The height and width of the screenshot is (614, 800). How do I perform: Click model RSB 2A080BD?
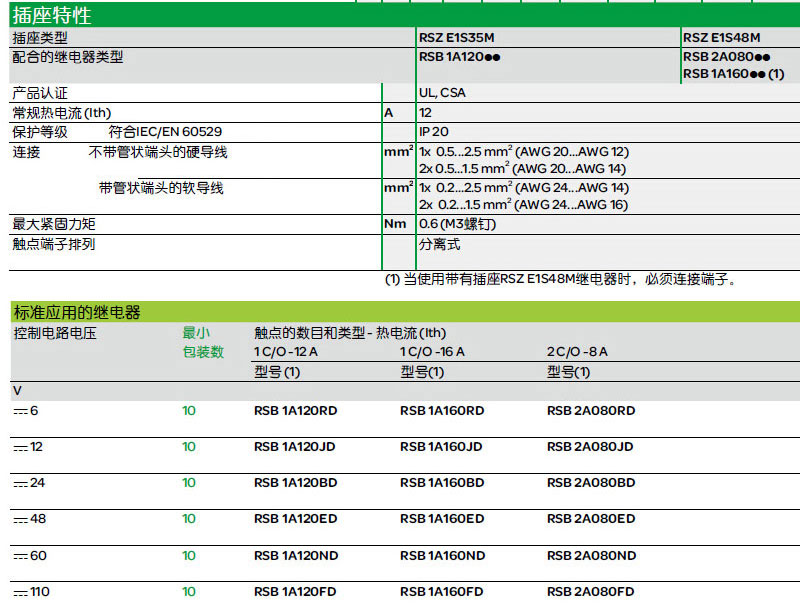[x=591, y=483]
